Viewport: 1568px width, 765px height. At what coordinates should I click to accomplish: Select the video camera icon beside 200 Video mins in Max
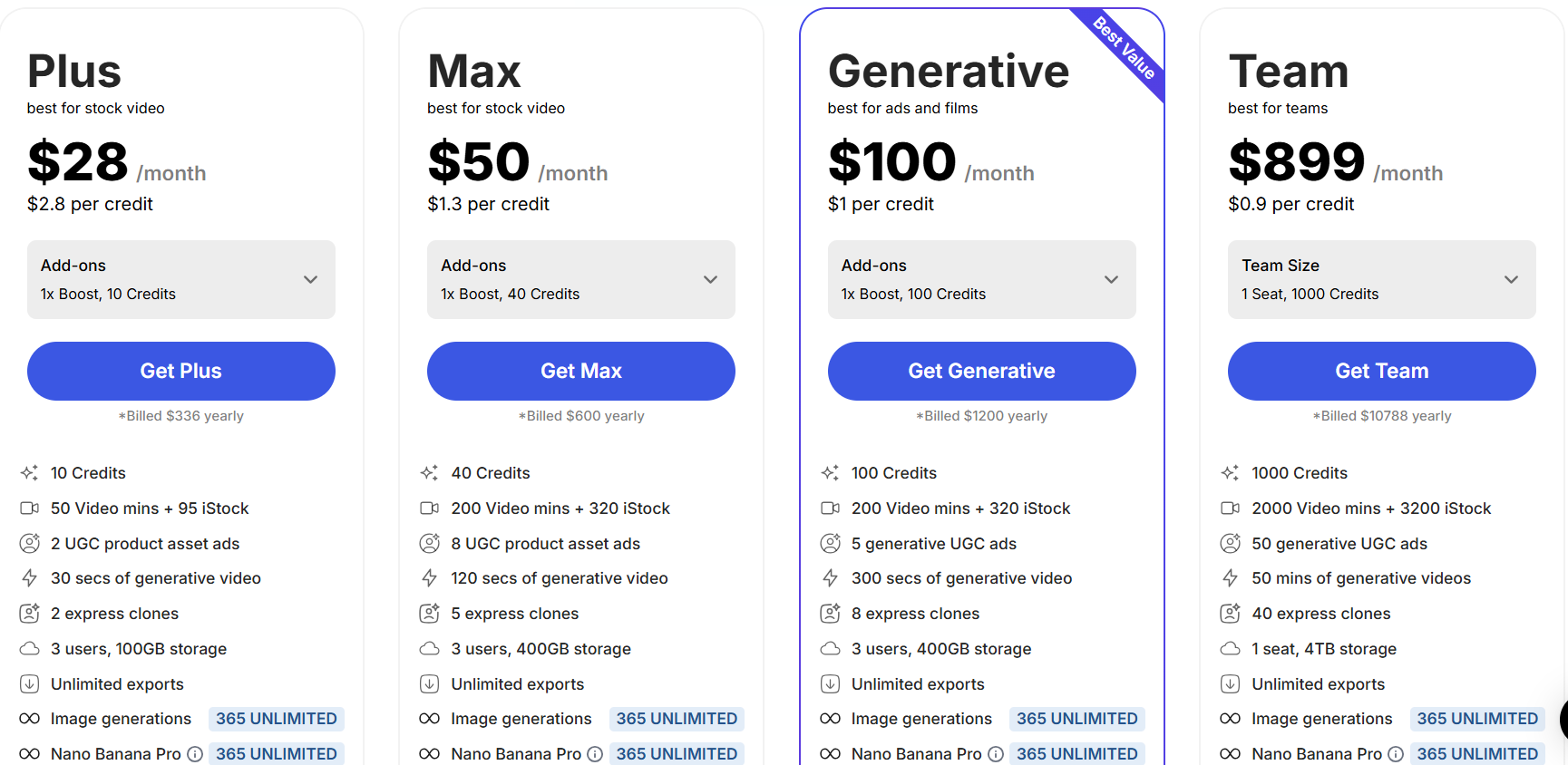tap(430, 508)
